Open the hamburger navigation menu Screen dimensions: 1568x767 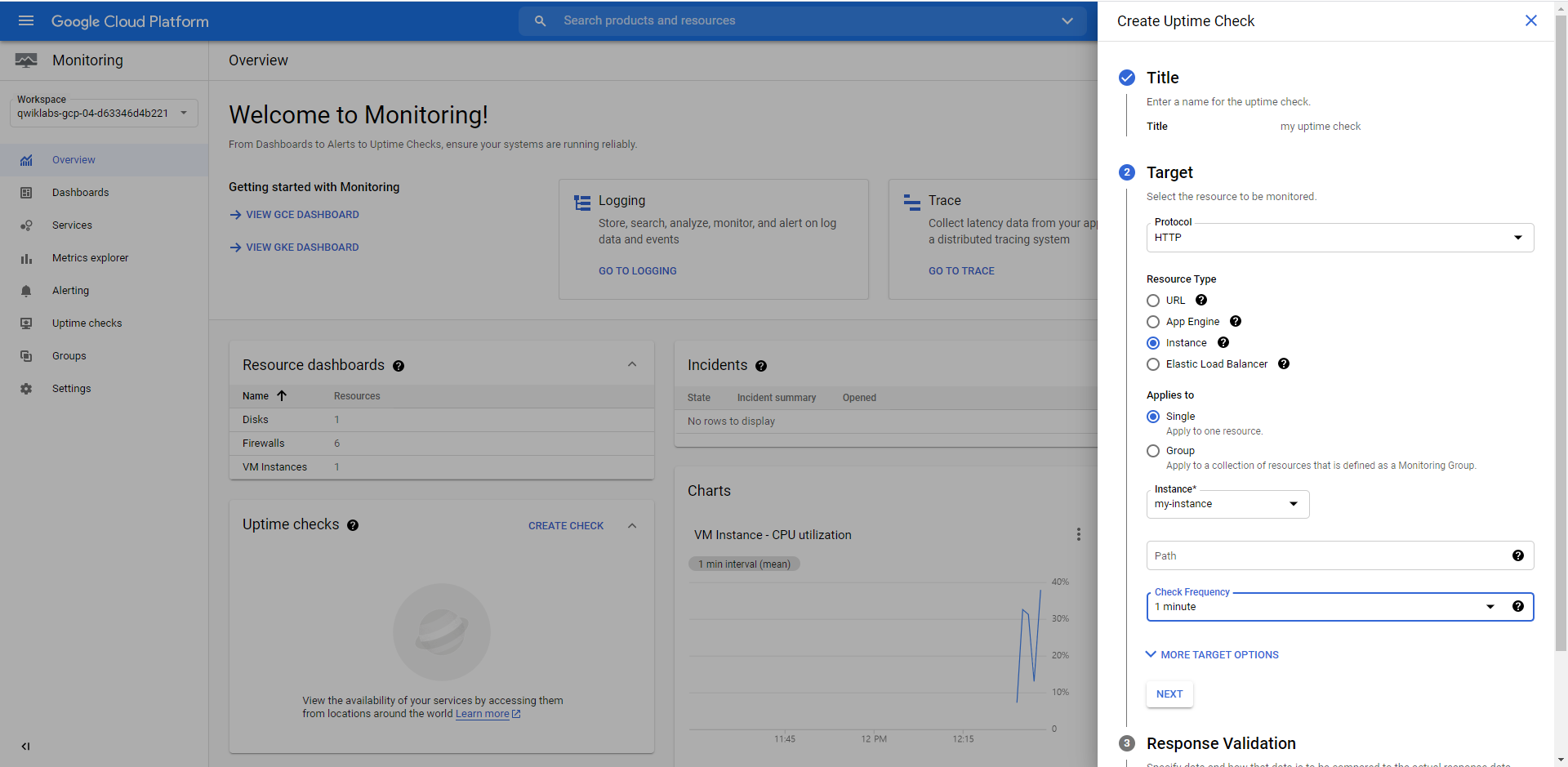[x=26, y=20]
